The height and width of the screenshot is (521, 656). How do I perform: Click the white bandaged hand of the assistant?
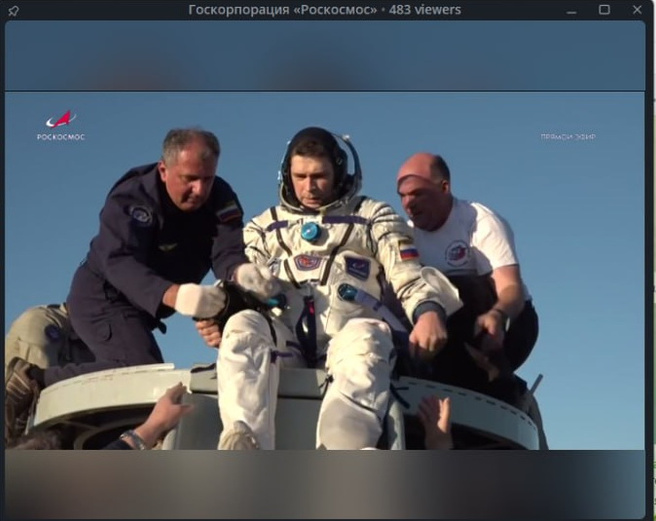[198, 300]
